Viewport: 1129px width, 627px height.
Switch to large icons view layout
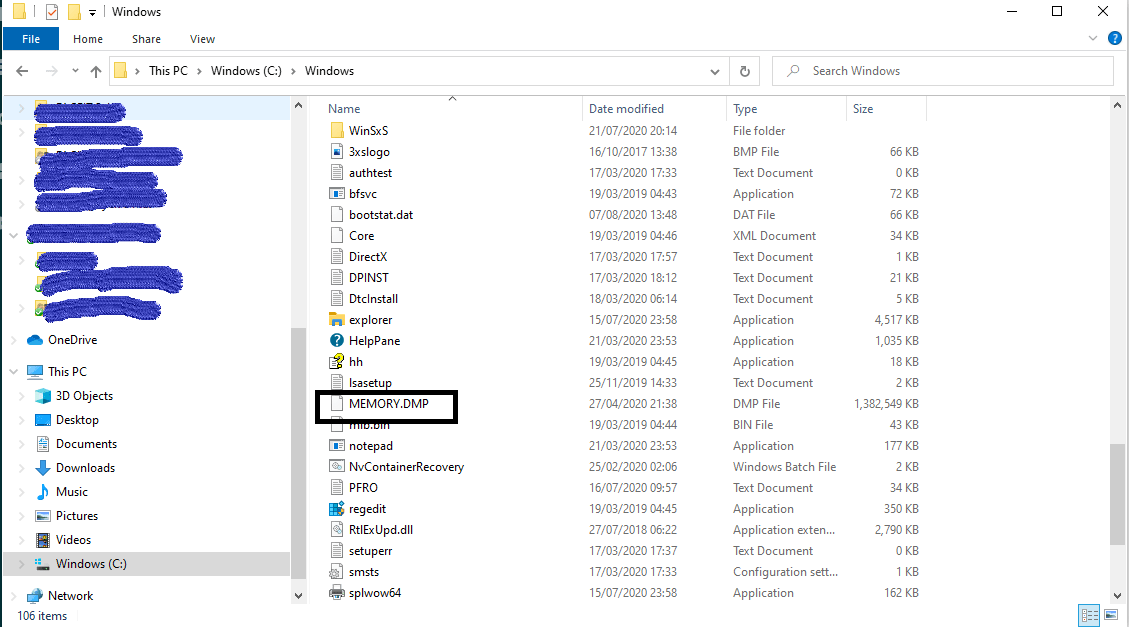pyautogui.click(x=1111, y=615)
